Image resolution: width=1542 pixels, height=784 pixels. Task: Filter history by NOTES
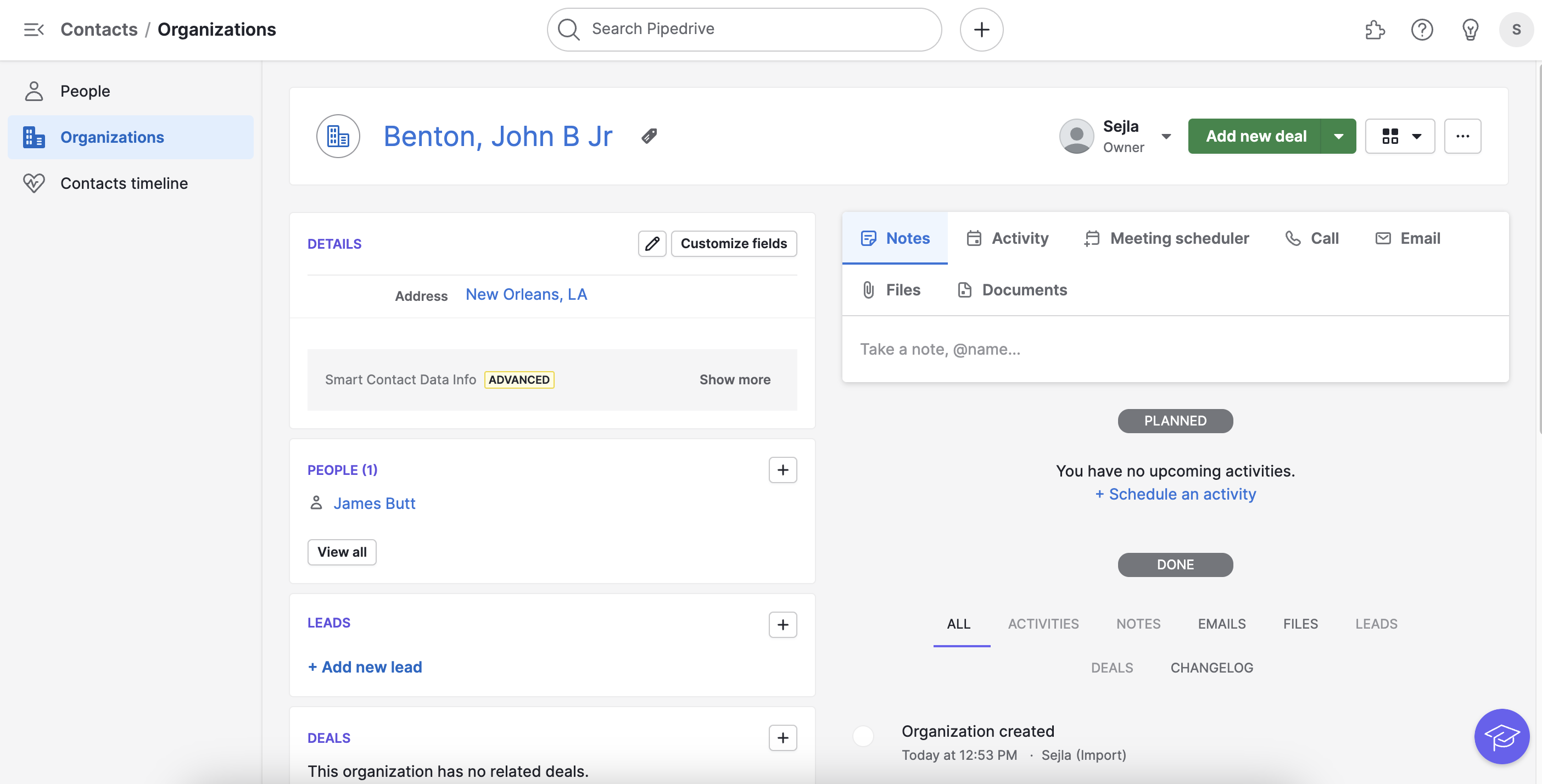click(1138, 624)
